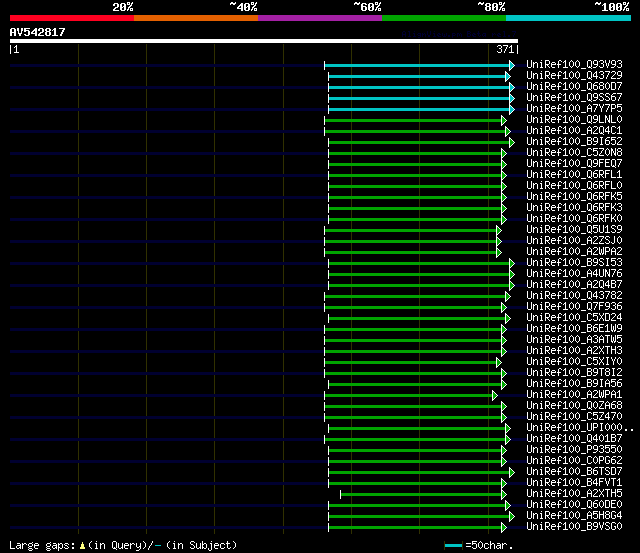Click the UniRef100_Q93V93 hit label

[x=574, y=64]
